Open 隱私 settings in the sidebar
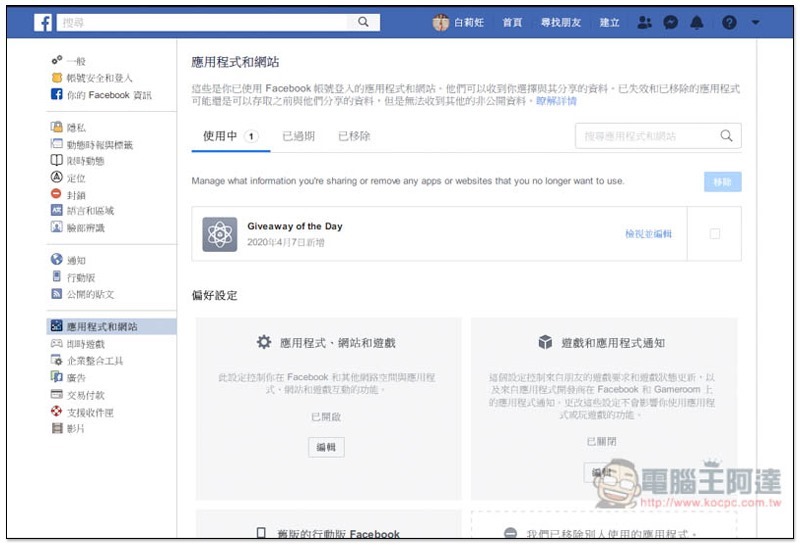 [x=76, y=127]
